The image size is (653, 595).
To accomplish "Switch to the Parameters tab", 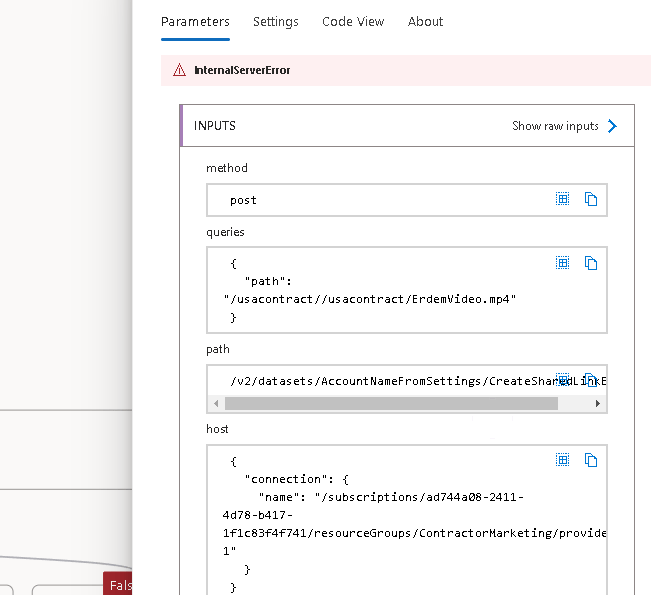I will tap(195, 22).
